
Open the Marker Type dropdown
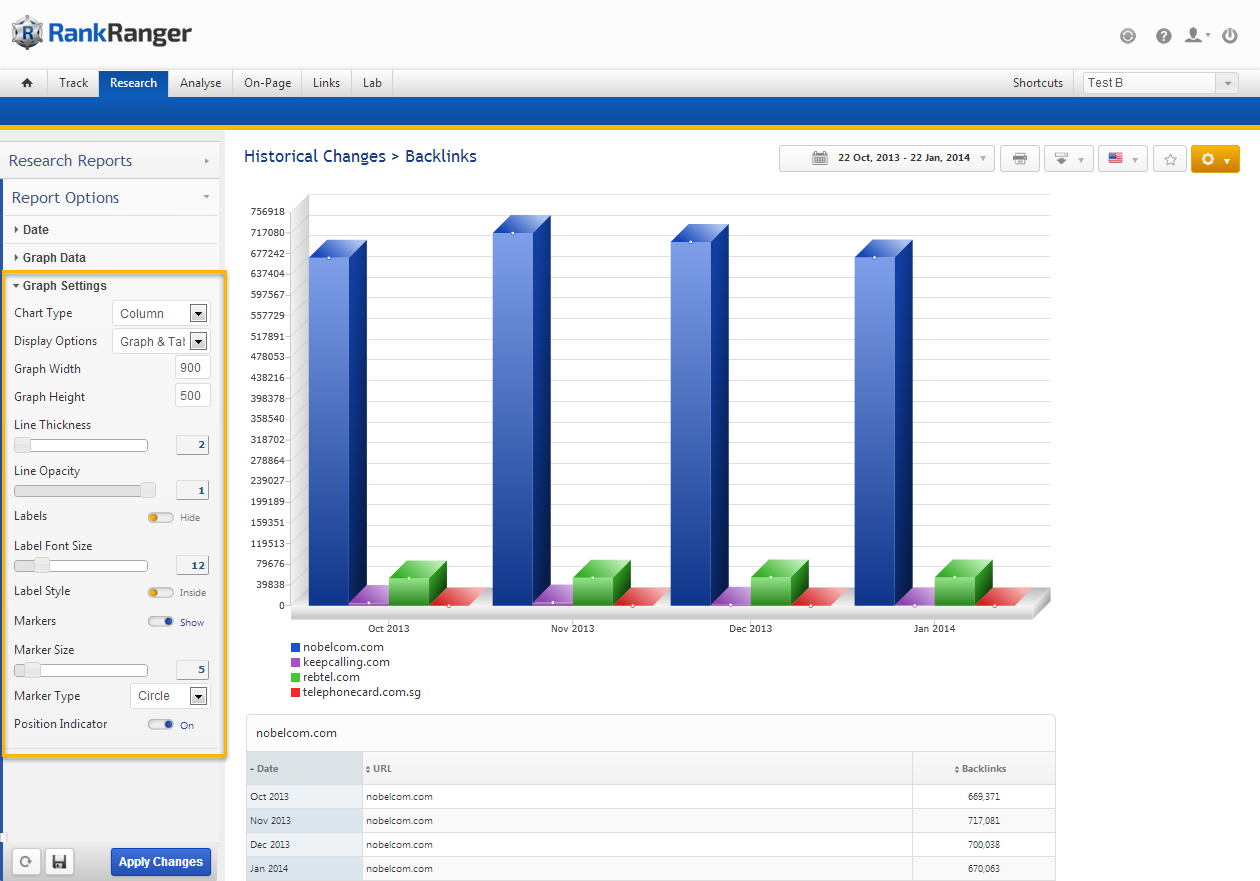tap(170, 696)
